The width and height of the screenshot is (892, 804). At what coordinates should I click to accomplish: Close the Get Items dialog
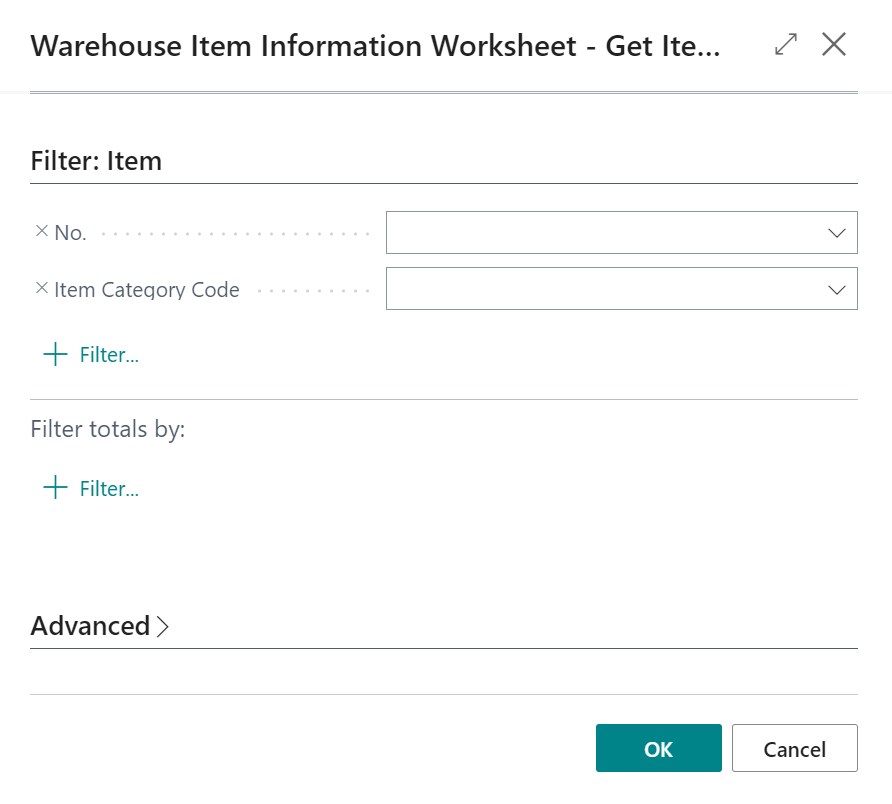coord(833,44)
